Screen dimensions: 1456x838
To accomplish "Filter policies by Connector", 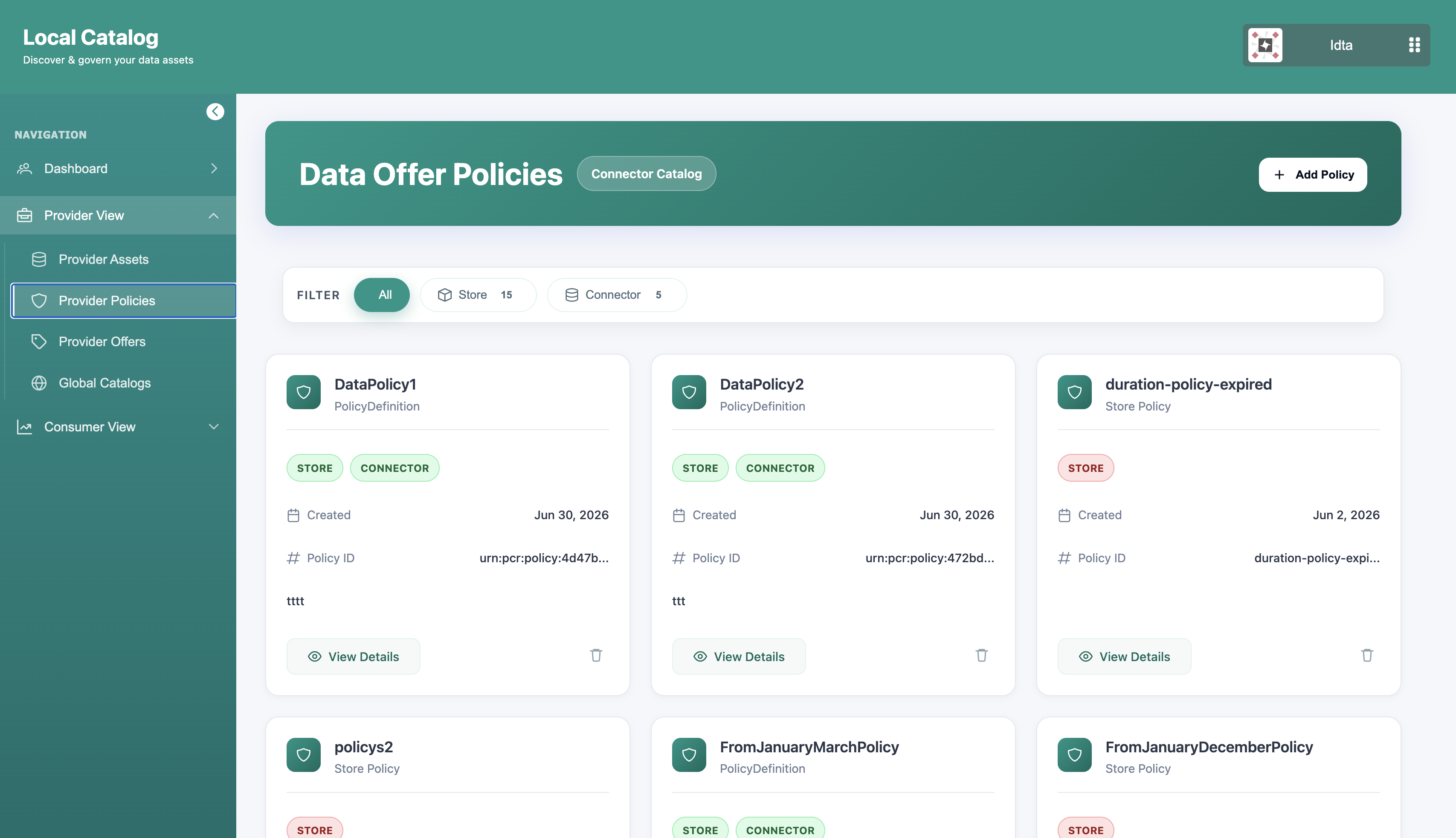I will tap(617, 295).
